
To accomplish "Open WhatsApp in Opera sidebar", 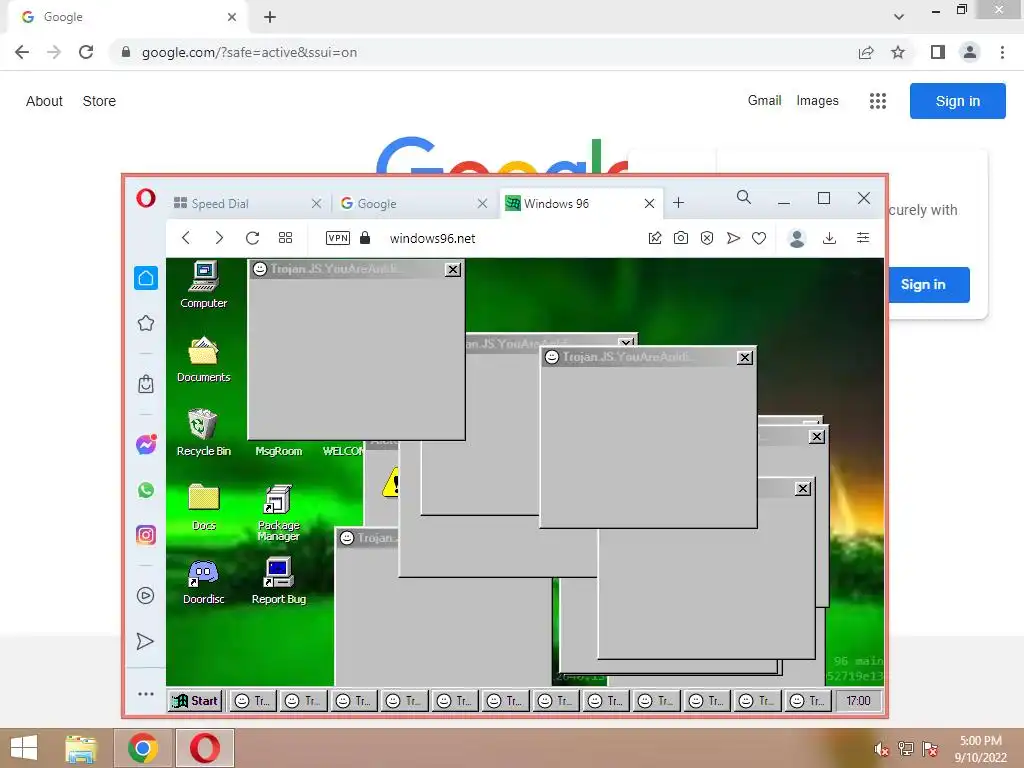I will pos(146,490).
